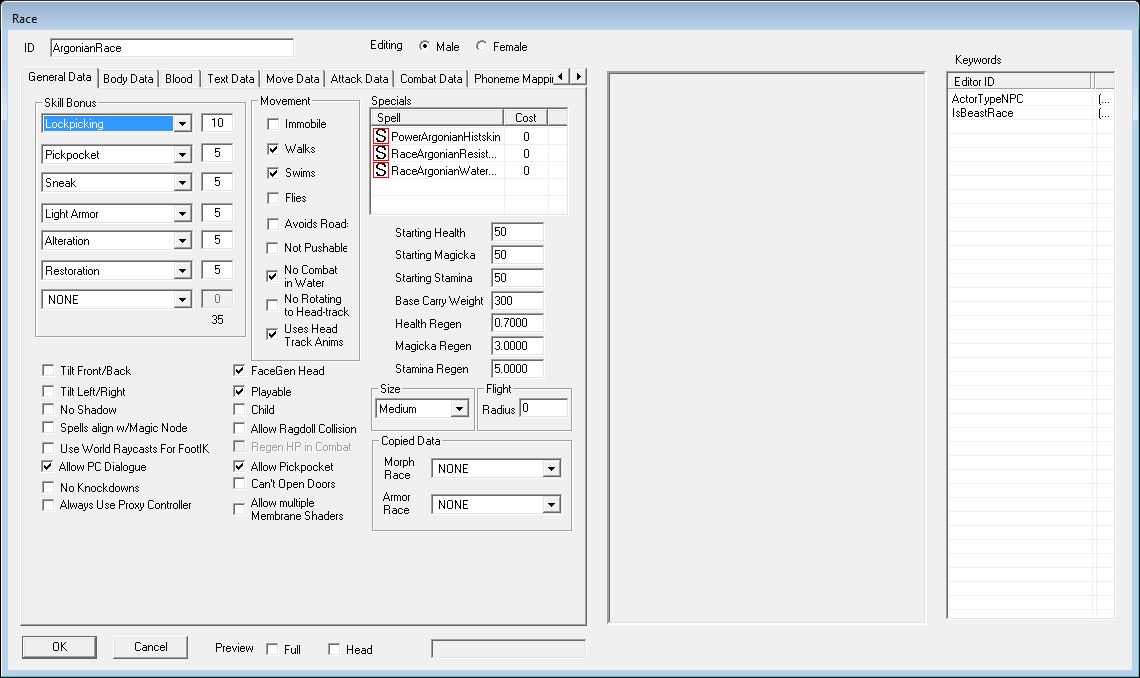Select the Female editing radio button
This screenshot has height=678, width=1140.
481,46
